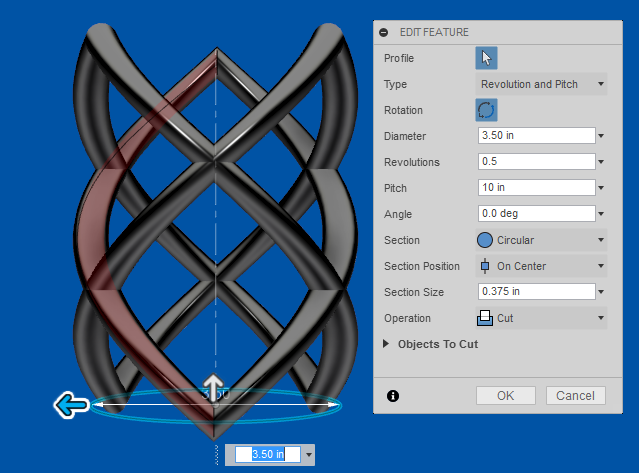Click the Pitch input field with 10 in

536,187
